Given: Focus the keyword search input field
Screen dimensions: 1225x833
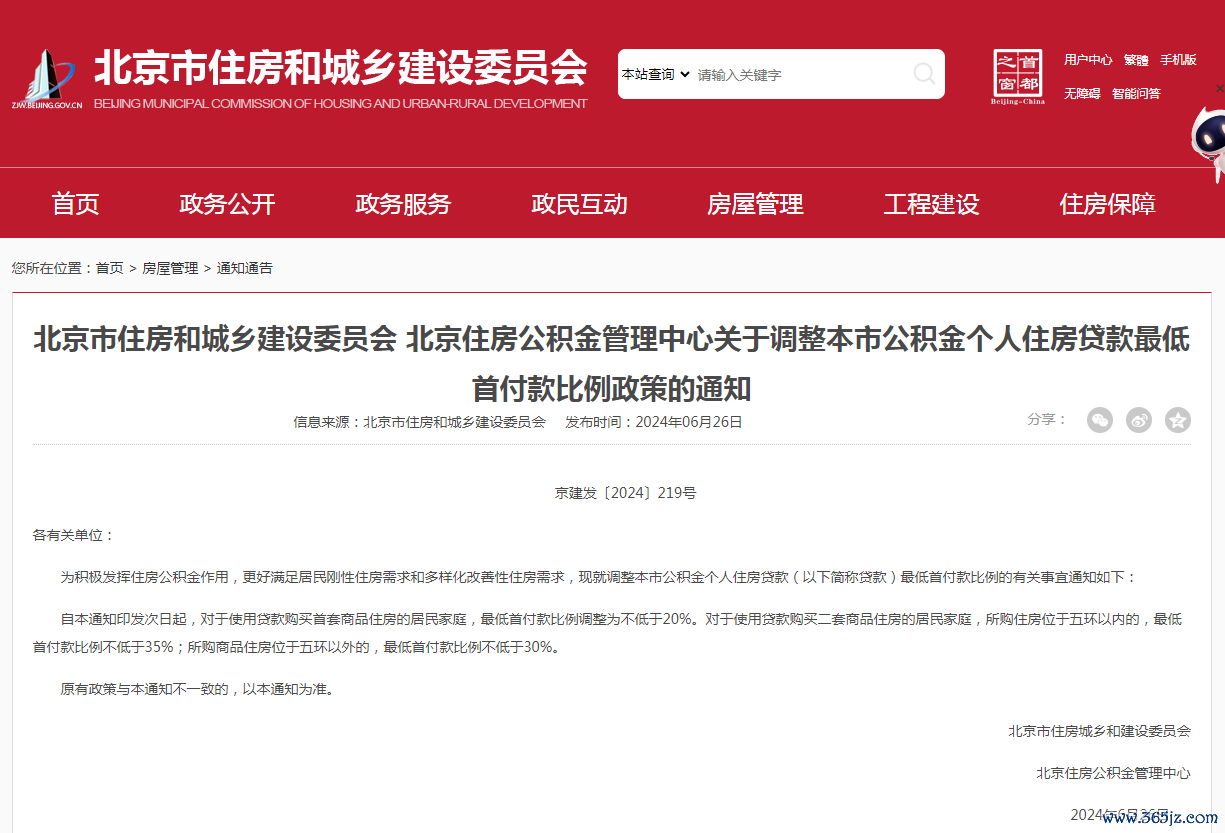Looking at the screenshot, I should [x=798, y=75].
